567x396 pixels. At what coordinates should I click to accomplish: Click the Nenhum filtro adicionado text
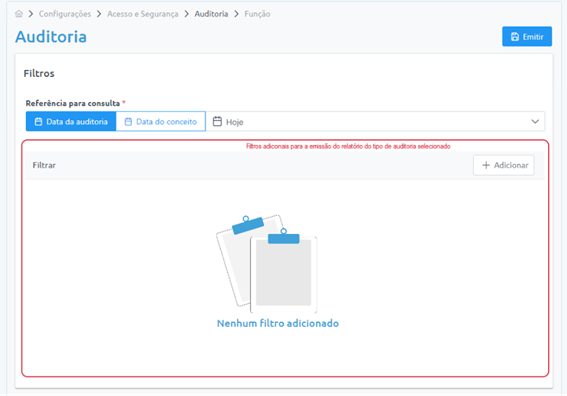click(x=278, y=323)
